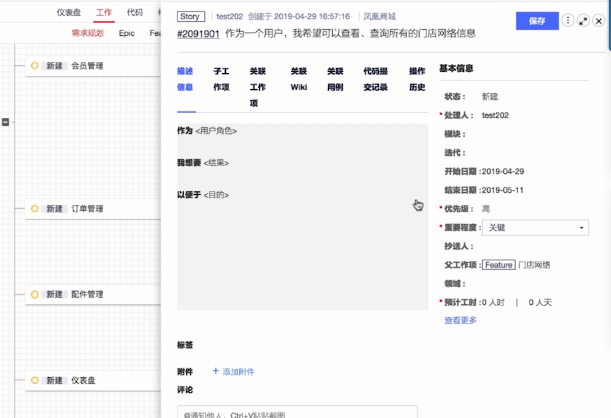Click the 优先级 value 高
The width and height of the screenshot is (611, 418).
tap(486, 209)
